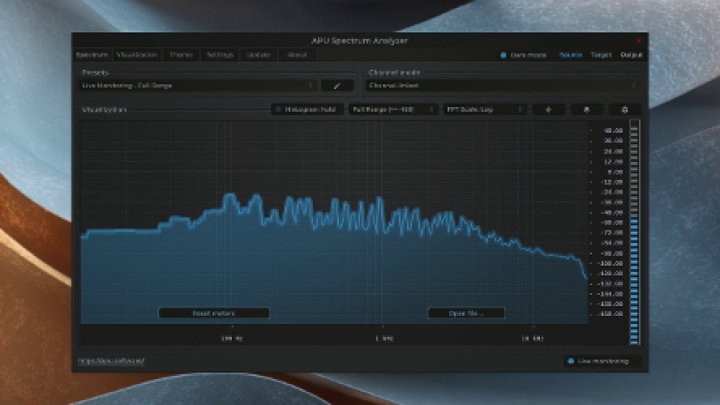Select the Target view
This screenshot has width=720, height=405.
[x=601, y=55]
